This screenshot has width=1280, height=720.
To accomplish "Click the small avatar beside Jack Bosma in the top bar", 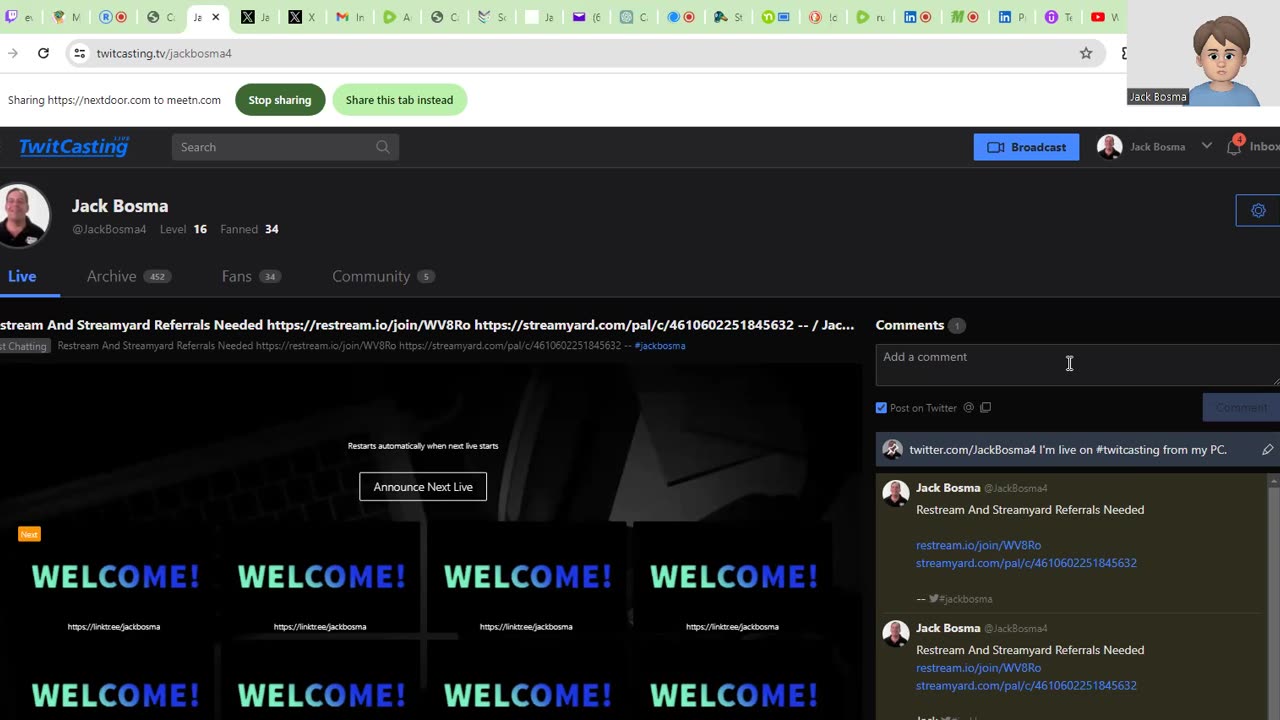I will pyautogui.click(x=1109, y=147).
